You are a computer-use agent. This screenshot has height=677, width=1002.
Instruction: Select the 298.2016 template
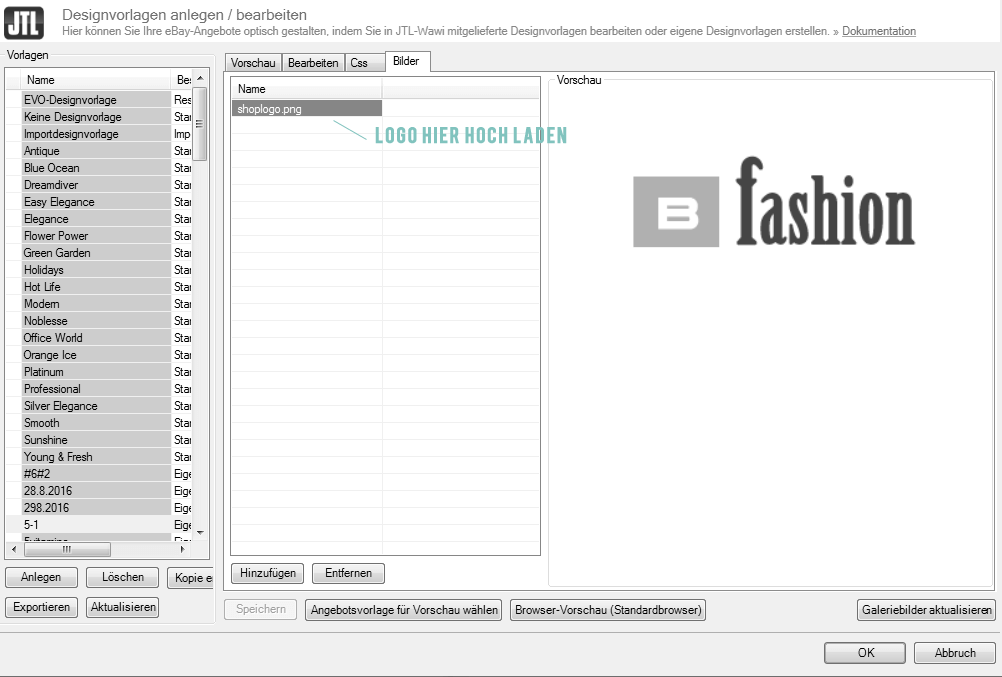tap(96, 508)
